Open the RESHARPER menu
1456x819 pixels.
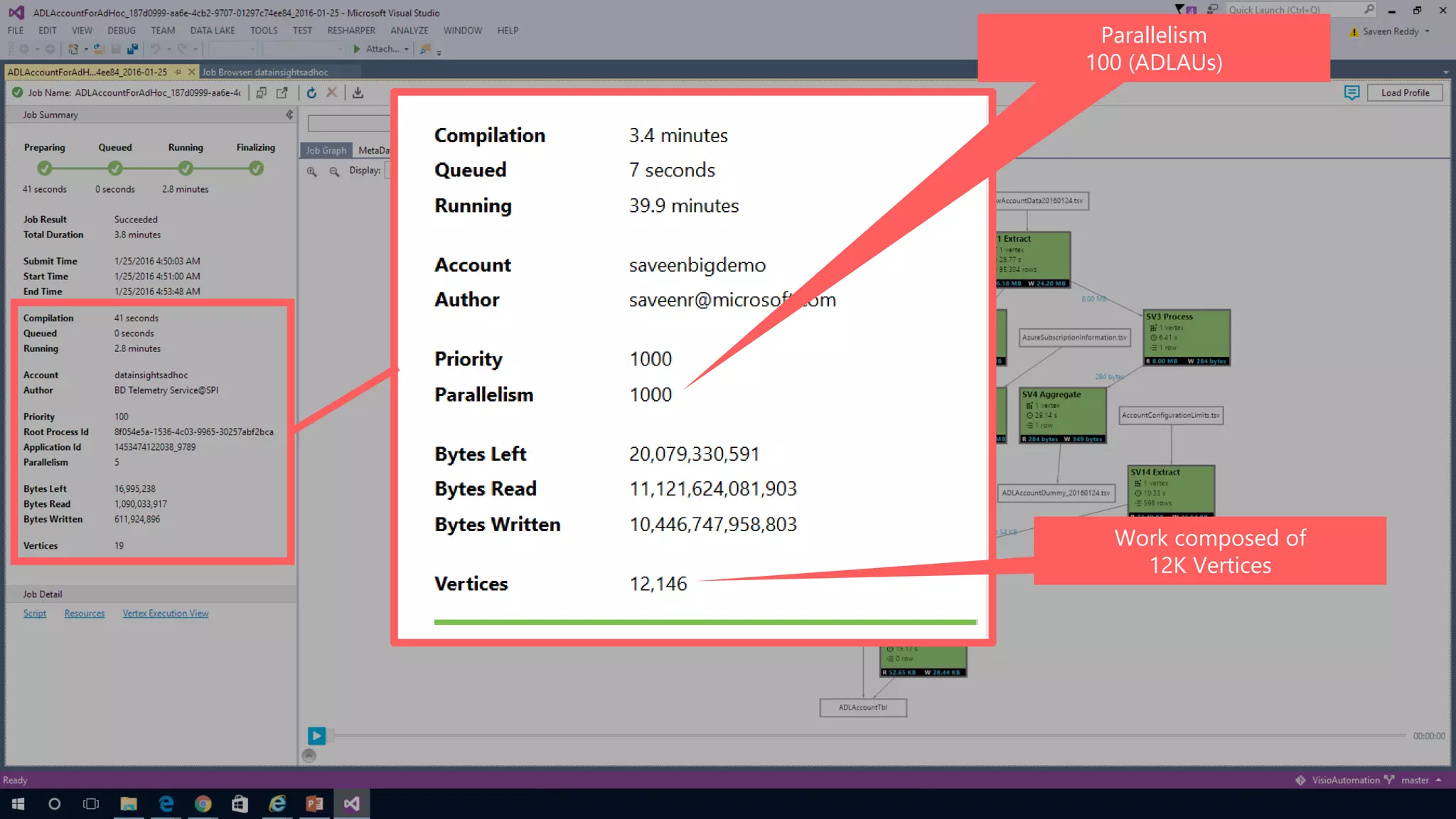[x=351, y=31]
